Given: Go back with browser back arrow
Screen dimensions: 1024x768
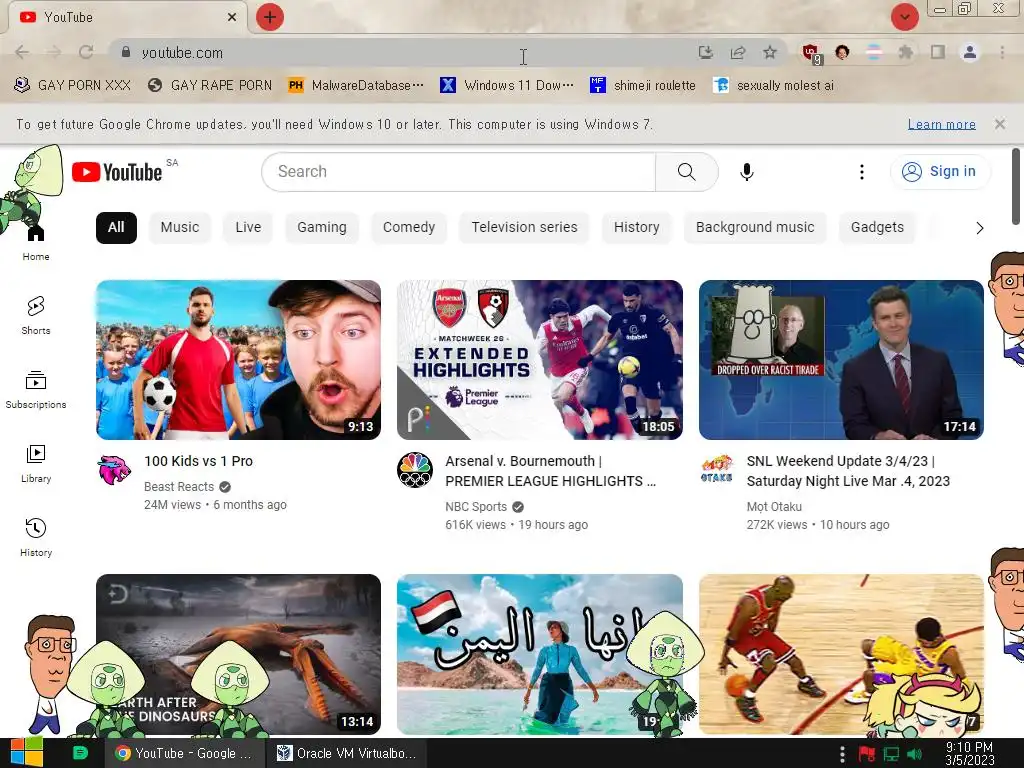Looking at the screenshot, I should 22,52.
